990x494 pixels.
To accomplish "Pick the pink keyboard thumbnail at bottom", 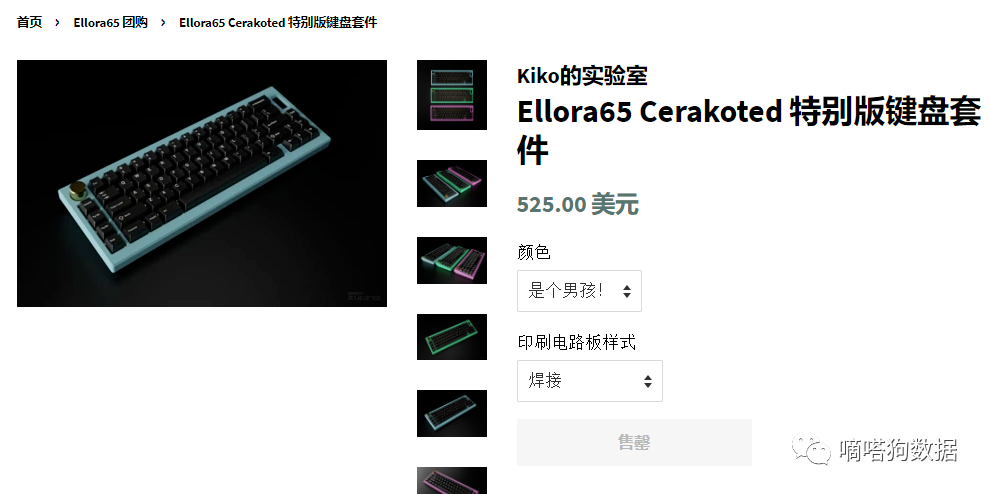I will pos(452,481).
